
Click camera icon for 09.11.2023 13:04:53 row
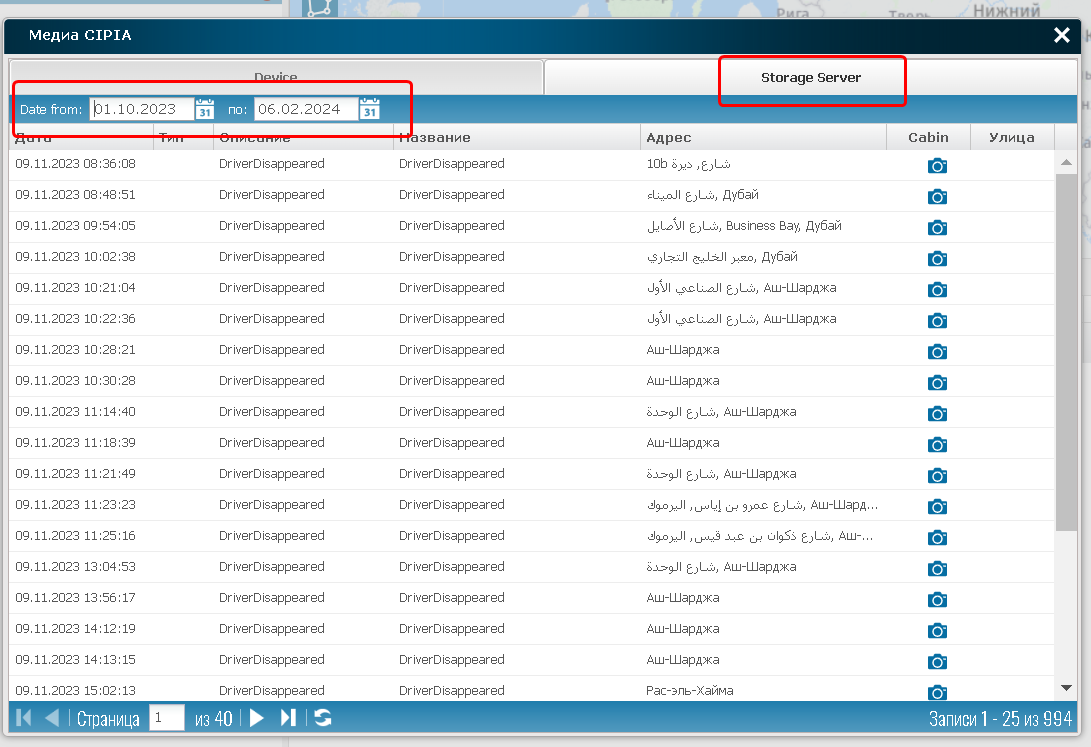click(937, 568)
